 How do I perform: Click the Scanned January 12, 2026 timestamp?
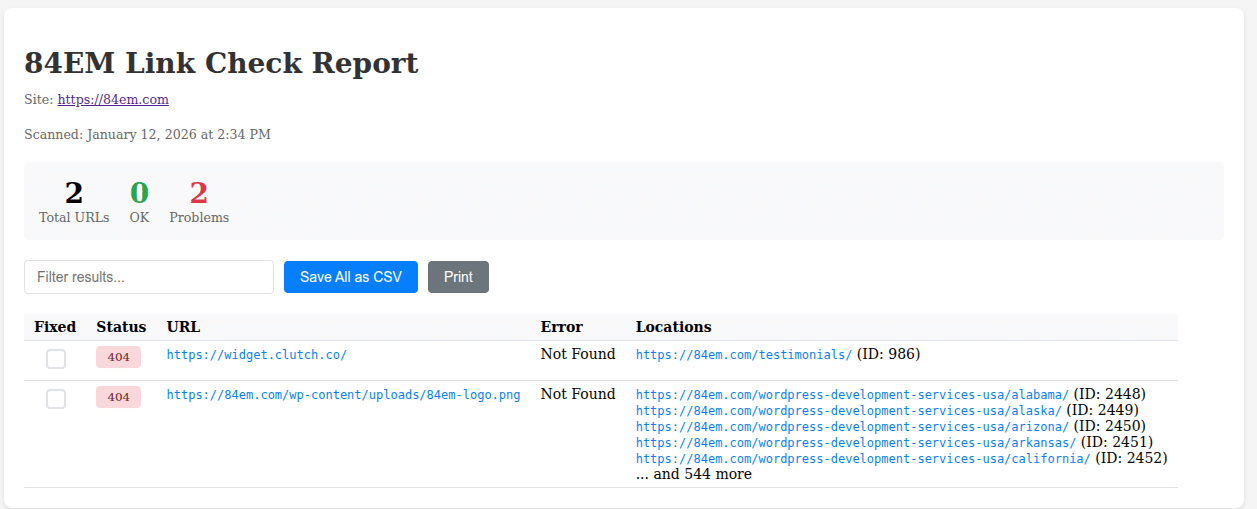click(x=147, y=134)
